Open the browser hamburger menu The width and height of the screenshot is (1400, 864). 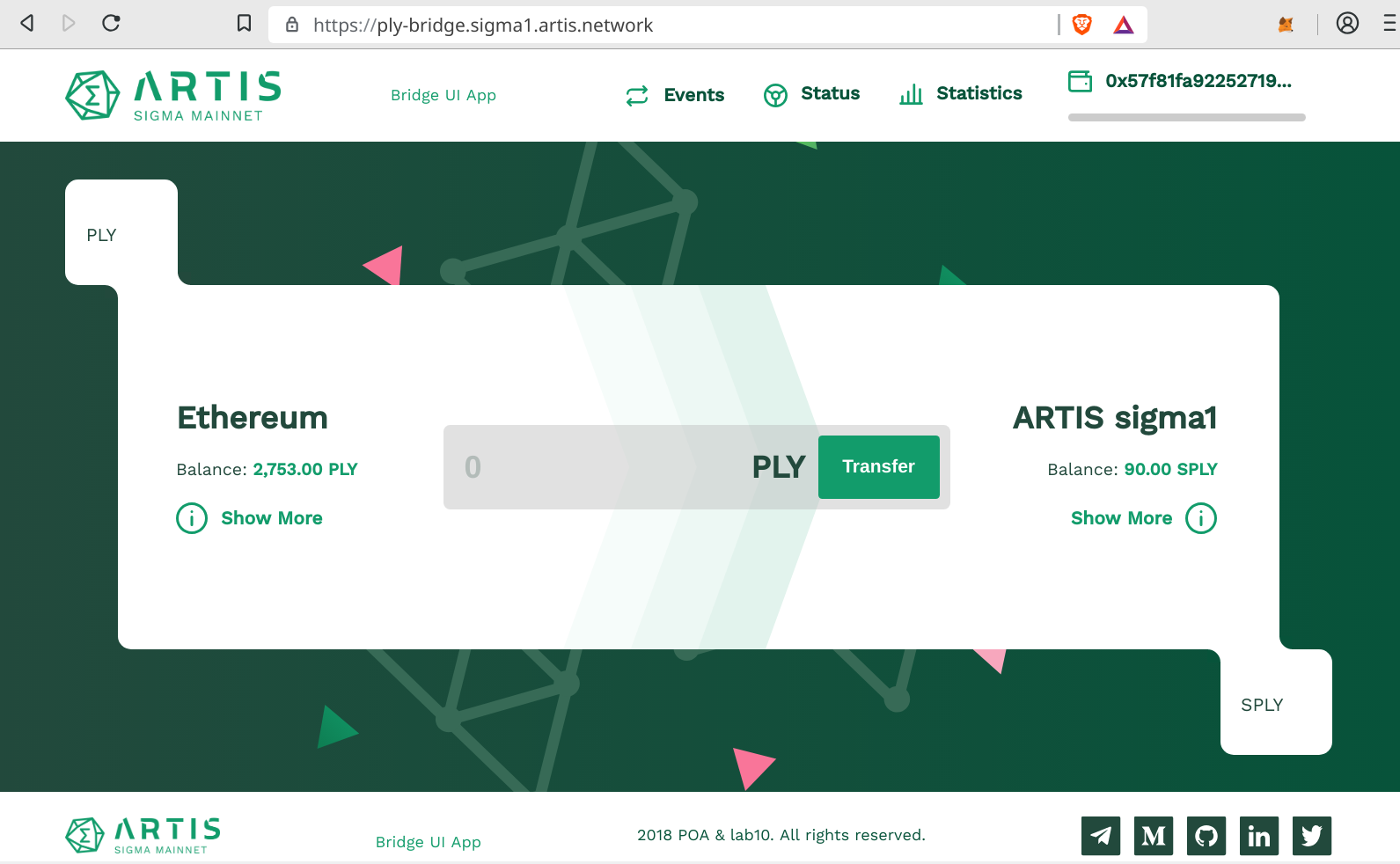[x=1391, y=23]
